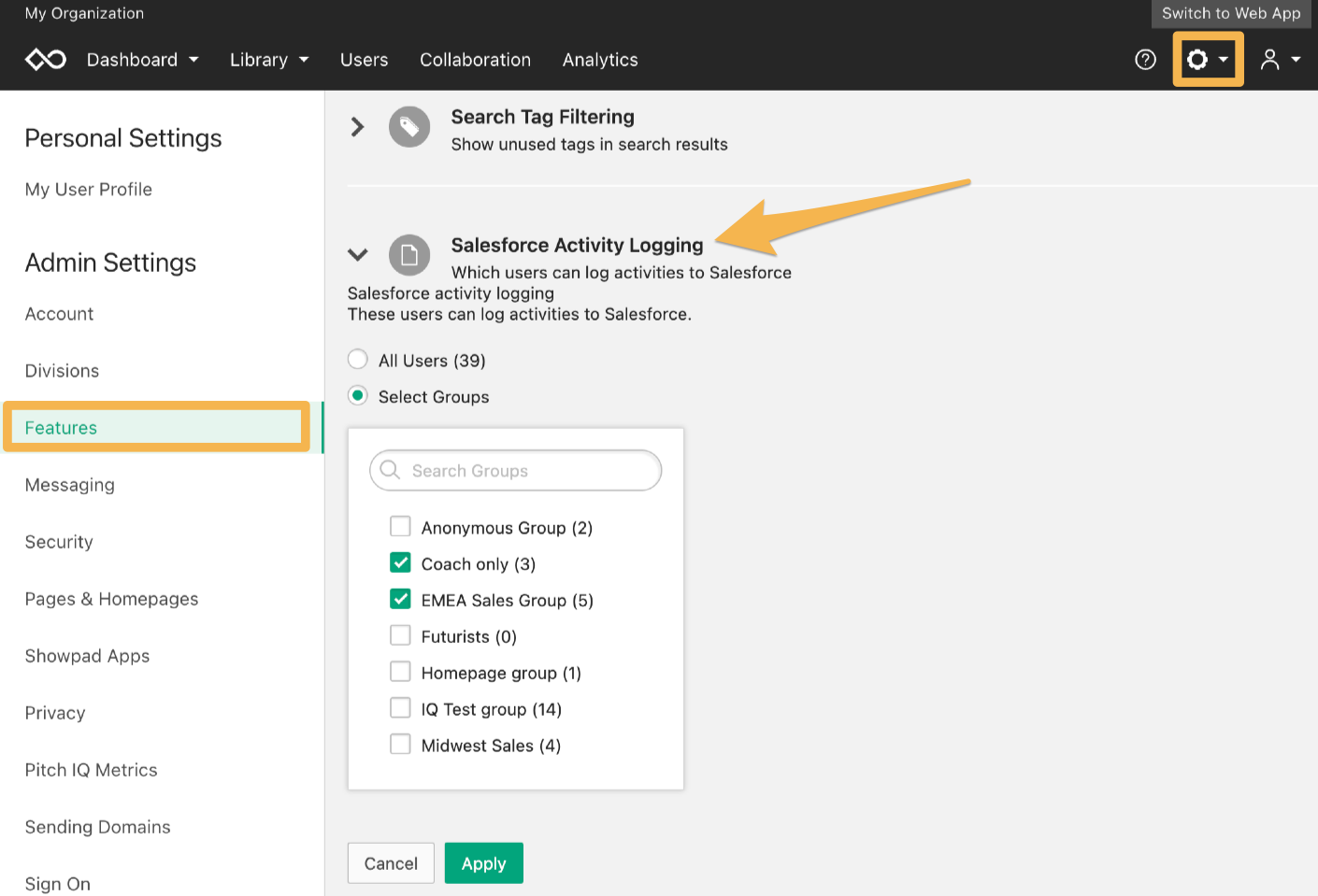The width and height of the screenshot is (1318, 896).
Task: Open Pages & Homepages settings
Action: tap(112, 599)
